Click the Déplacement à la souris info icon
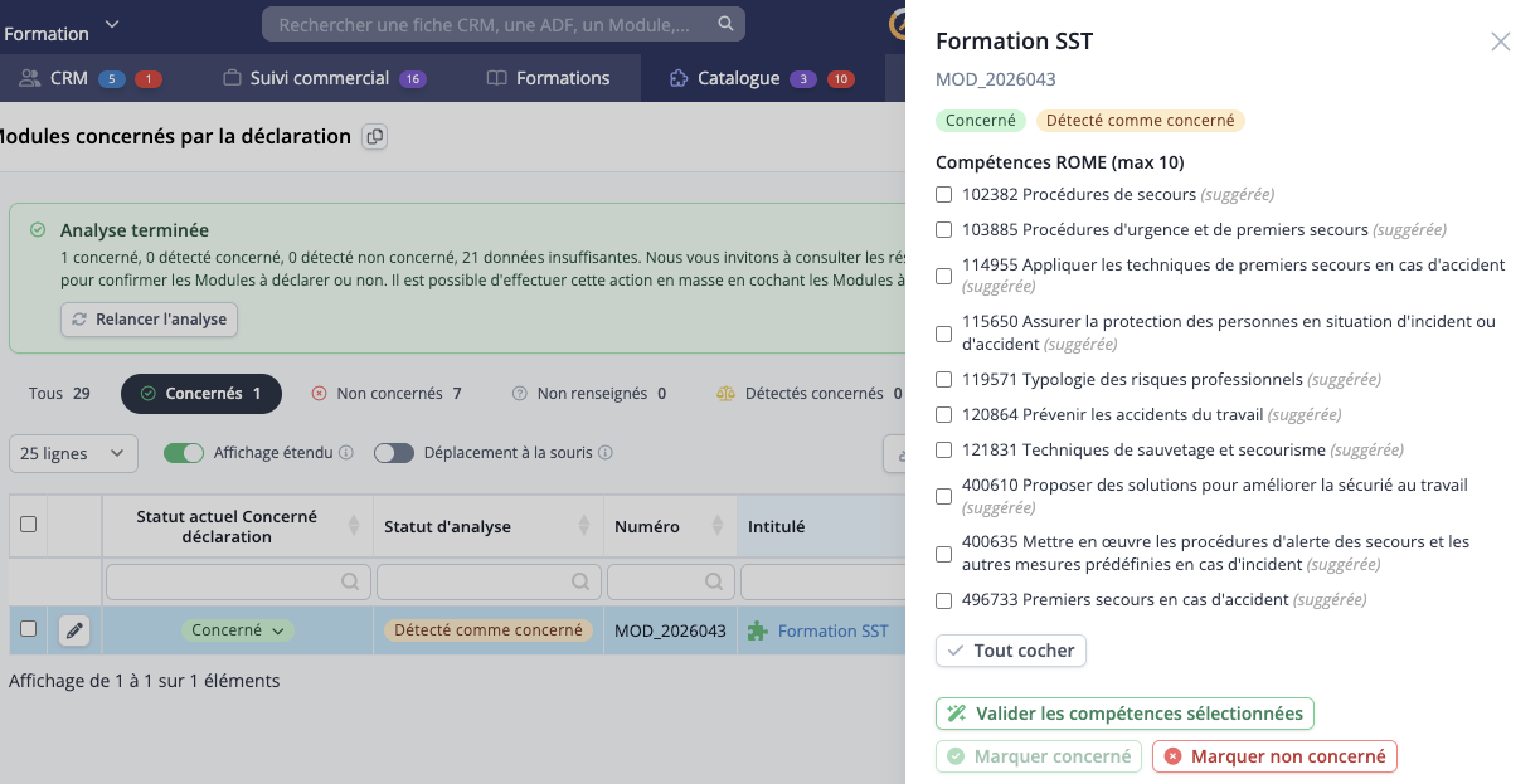This screenshot has width=1540, height=784. (x=605, y=452)
